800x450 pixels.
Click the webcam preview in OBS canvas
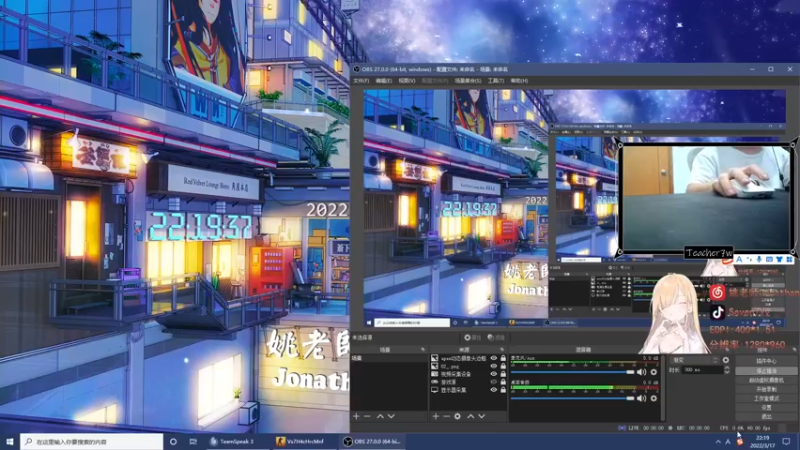click(x=706, y=198)
